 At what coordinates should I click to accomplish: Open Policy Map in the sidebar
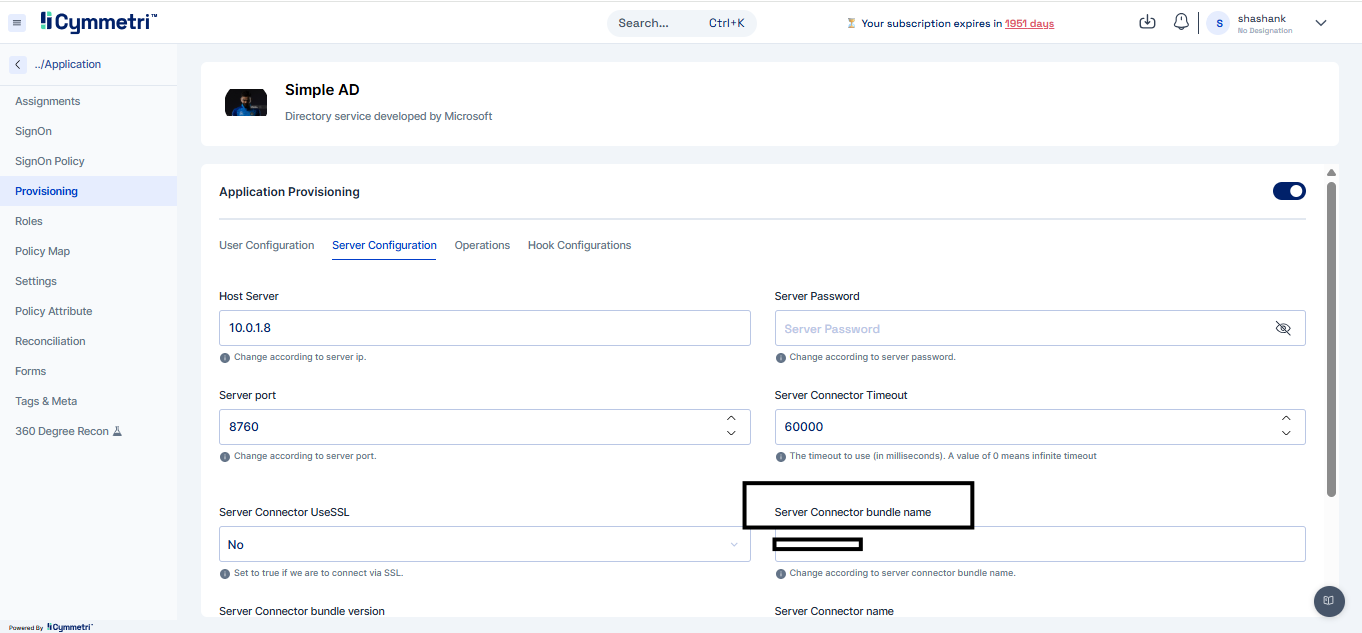[88, 251]
